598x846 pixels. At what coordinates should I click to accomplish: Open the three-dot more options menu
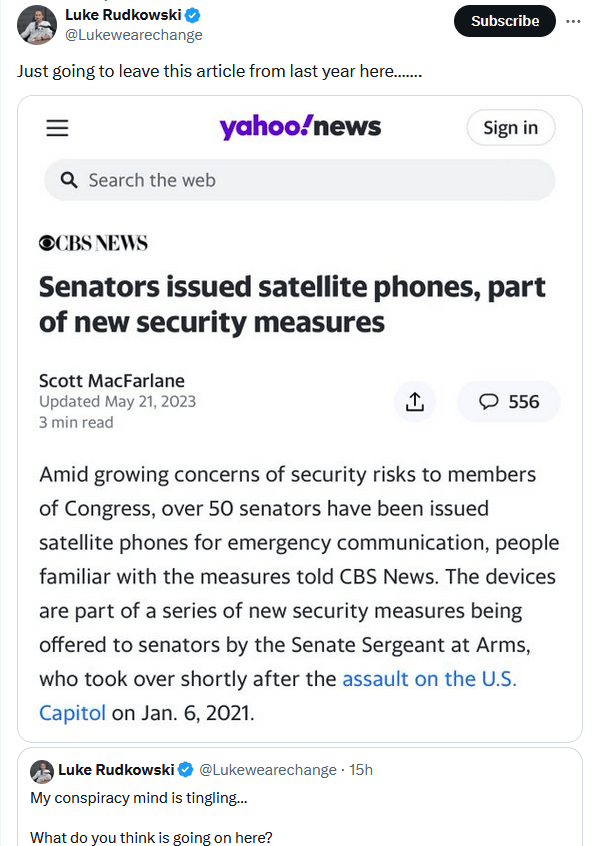(573, 21)
